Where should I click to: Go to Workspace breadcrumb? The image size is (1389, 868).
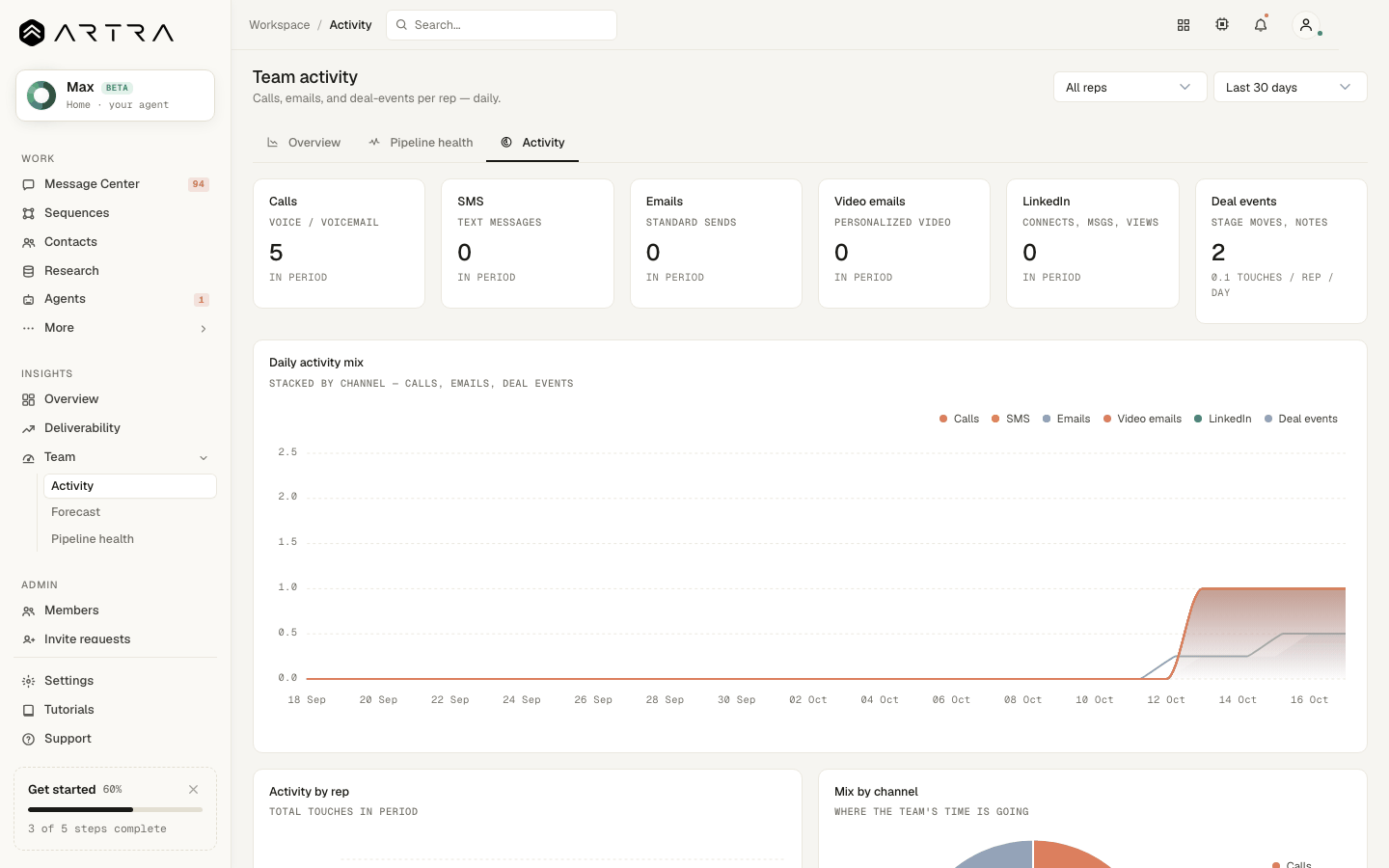(x=280, y=25)
